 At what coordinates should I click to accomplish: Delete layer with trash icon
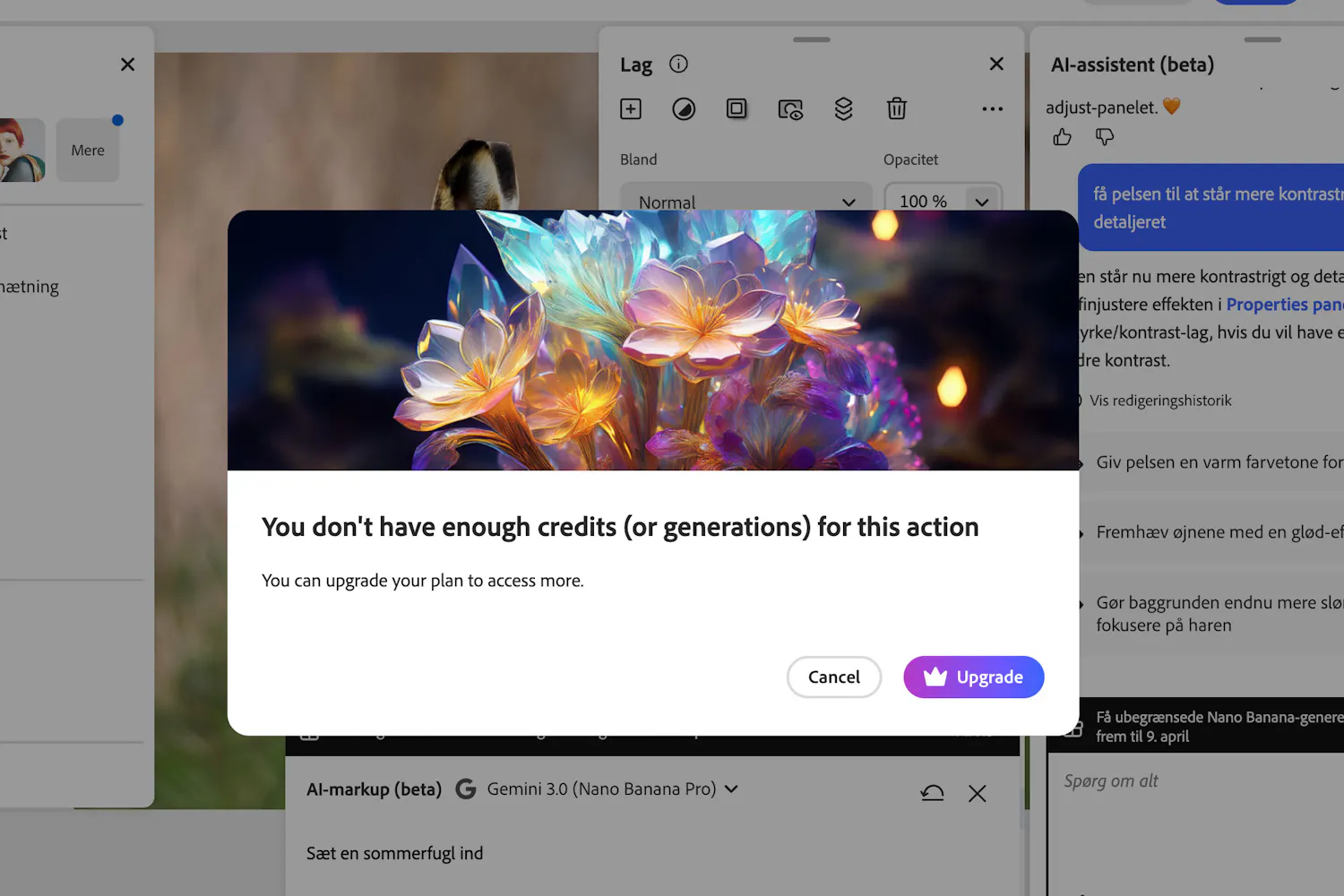click(x=896, y=109)
